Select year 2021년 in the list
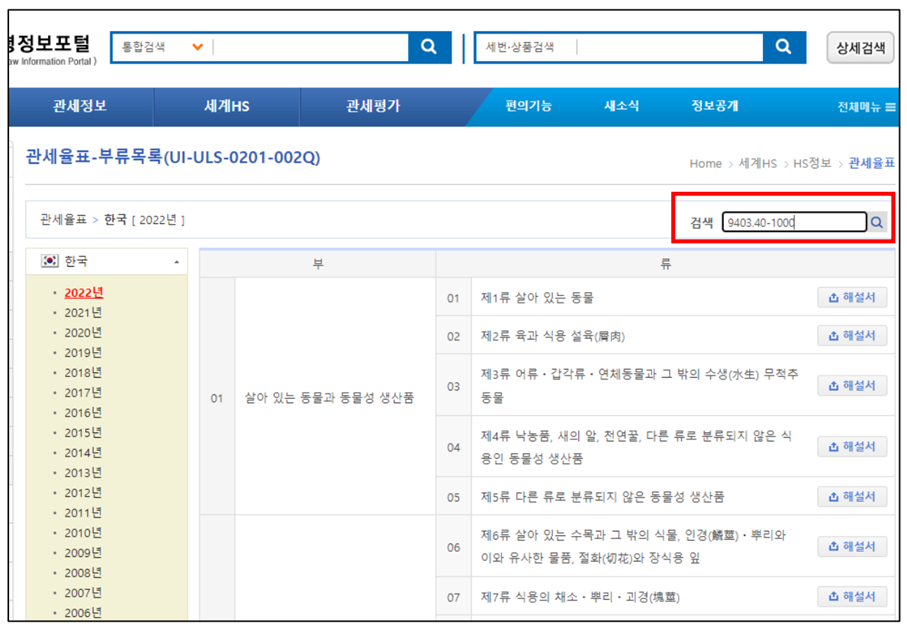This screenshot has height=627, width=907. click(83, 313)
